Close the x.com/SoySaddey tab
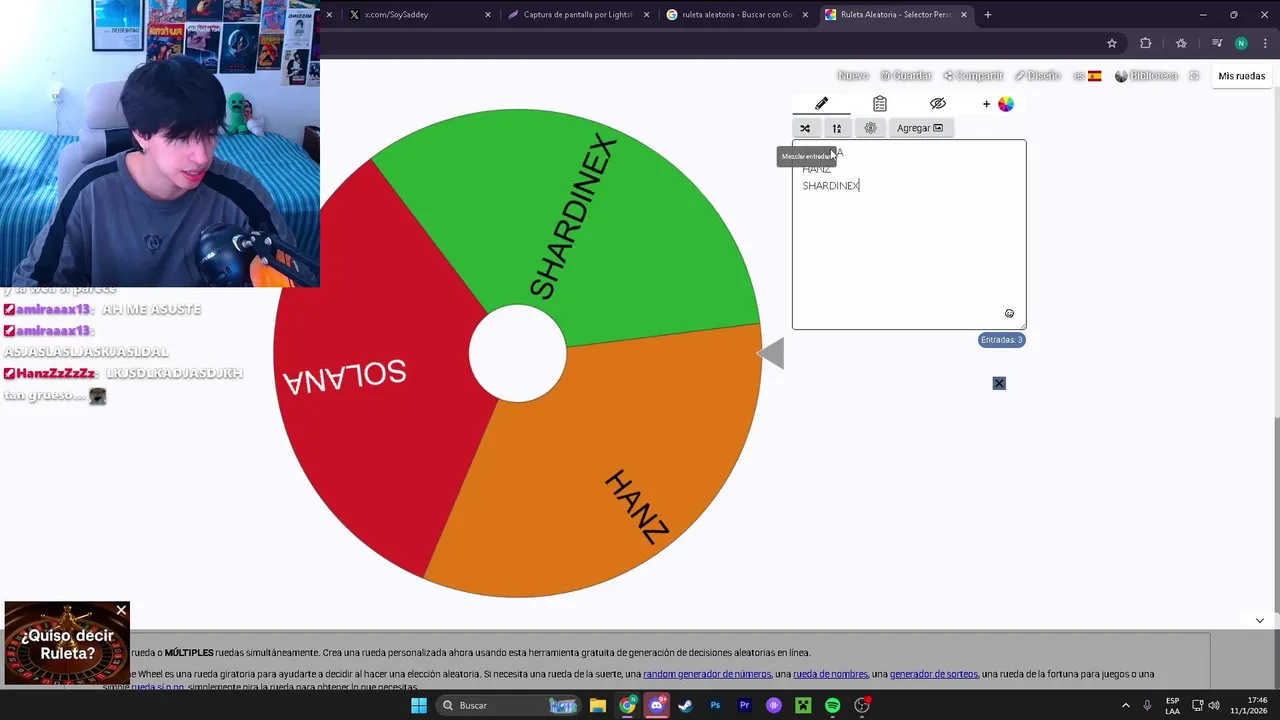The width and height of the screenshot is (1280, 720). (x=488, y=15)
